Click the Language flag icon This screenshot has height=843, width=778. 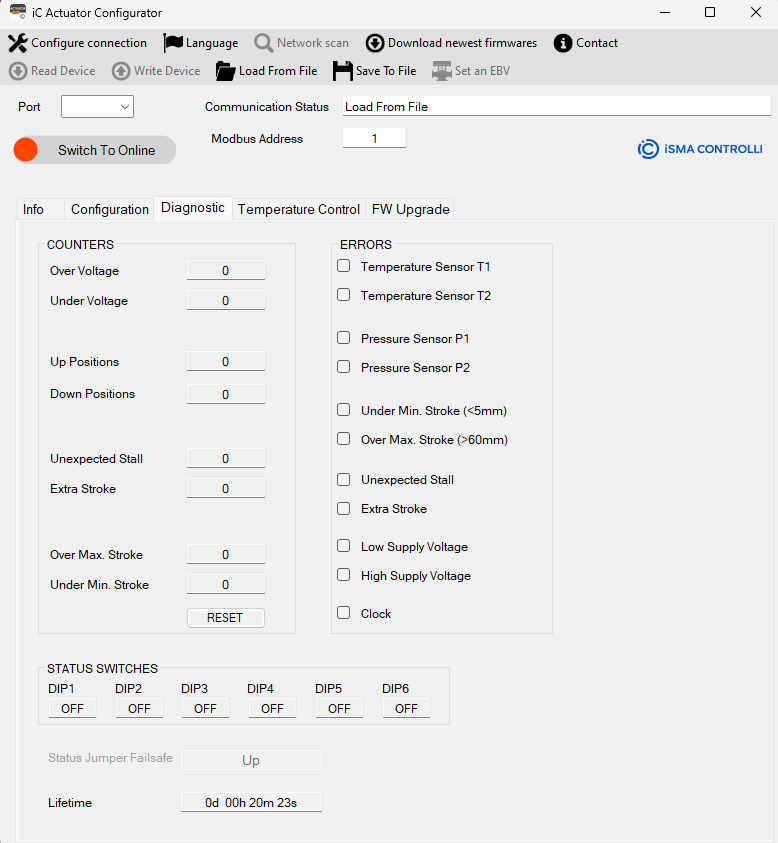tap(173, 43)
